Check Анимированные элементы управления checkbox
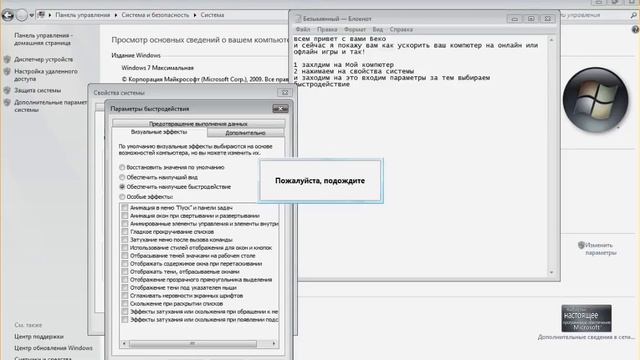 (125, 224)
